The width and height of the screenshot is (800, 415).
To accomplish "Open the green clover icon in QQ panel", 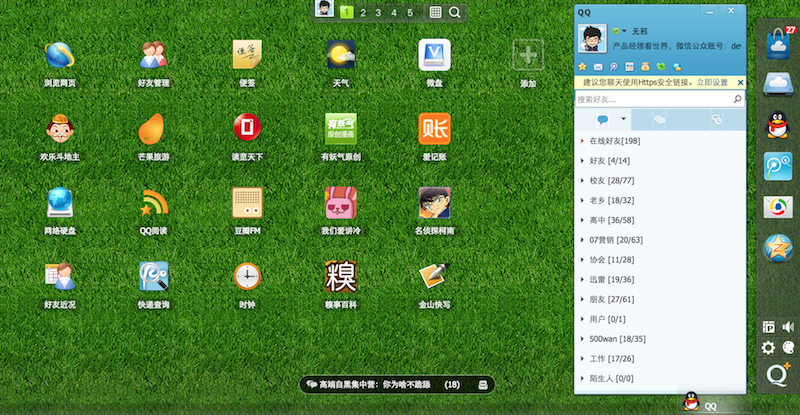I will coord(661,67).
